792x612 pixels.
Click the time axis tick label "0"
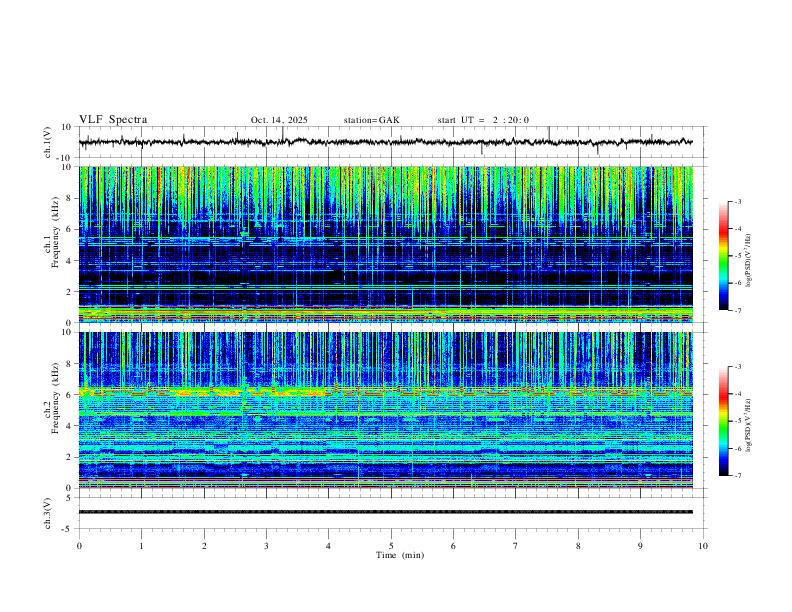click(x=79, y=546)
